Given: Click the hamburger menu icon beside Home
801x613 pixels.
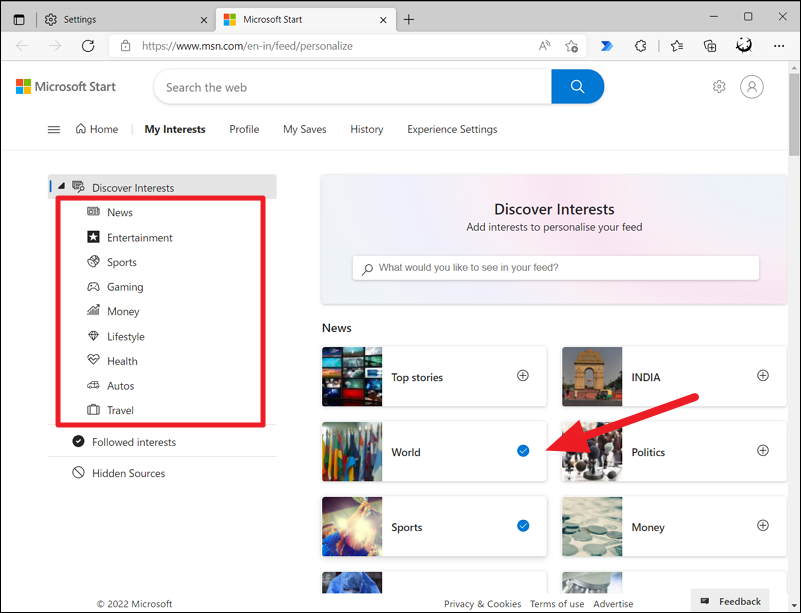Looking at the screenshot, I should pyautogui.click(x=54, y=129).
